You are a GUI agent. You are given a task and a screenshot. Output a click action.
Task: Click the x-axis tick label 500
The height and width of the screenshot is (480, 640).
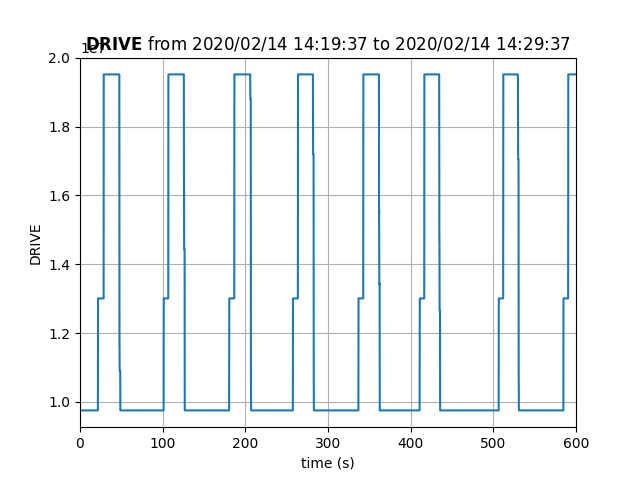click(493, 443)
